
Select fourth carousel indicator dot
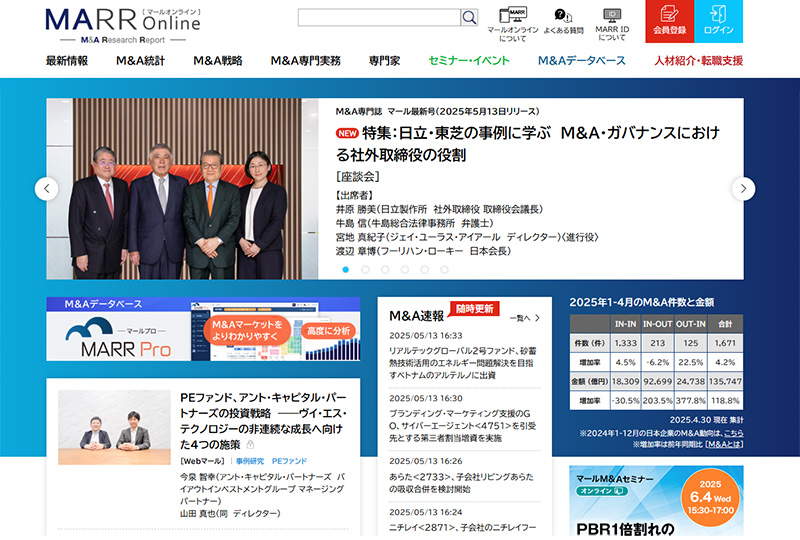405,269
